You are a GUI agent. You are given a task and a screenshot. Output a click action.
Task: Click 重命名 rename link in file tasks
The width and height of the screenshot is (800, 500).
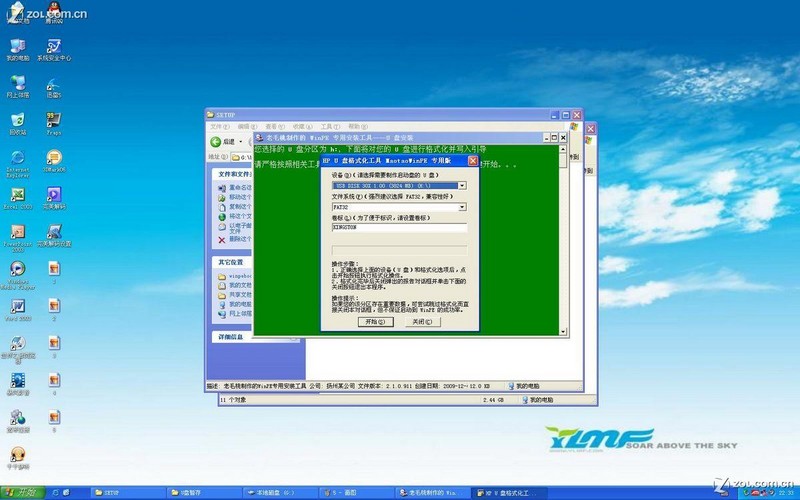pyautogui.click(x=240, y=188)
